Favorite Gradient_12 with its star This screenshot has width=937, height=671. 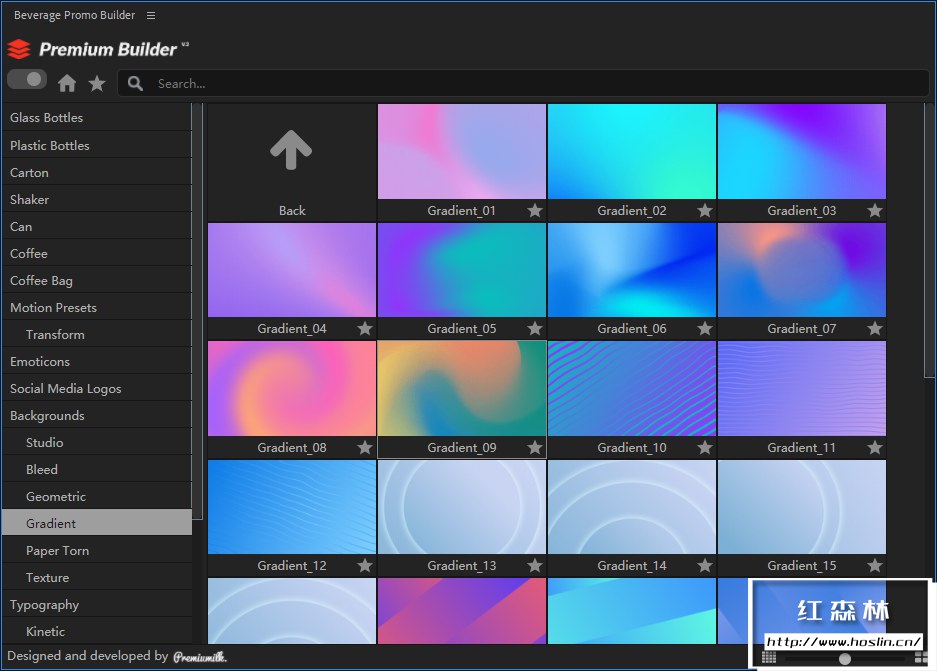coord(365,565)
